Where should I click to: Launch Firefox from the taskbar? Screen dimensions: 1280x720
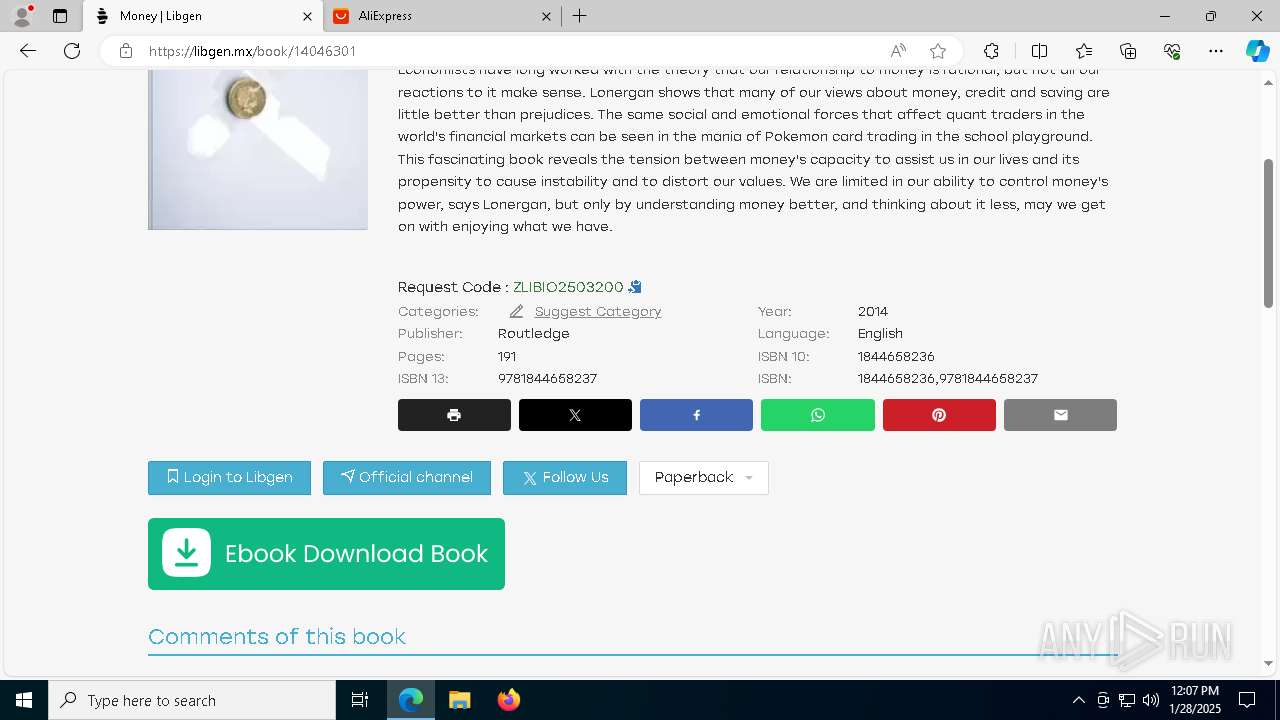pyautogui.click(x=508, y=700)
